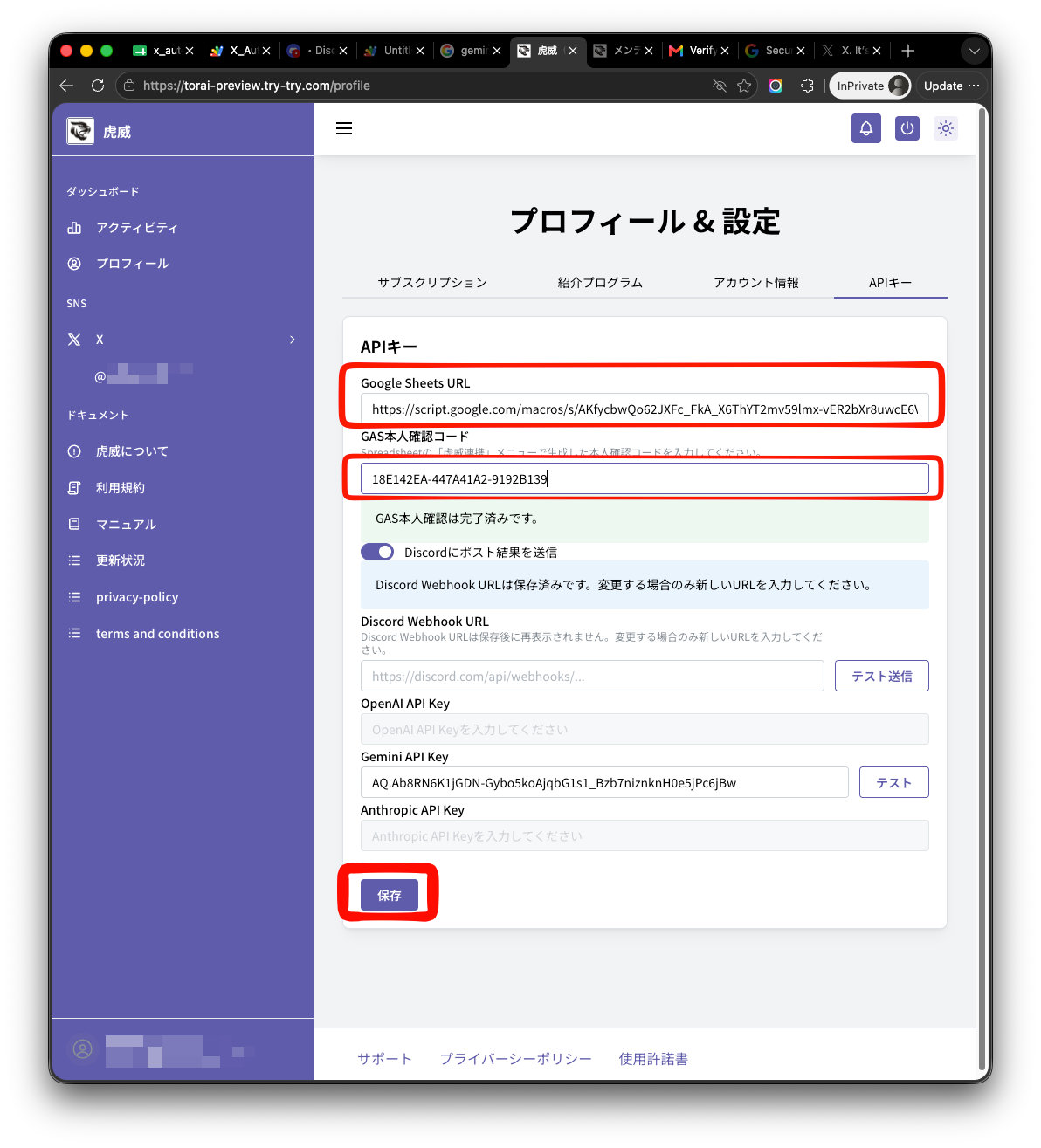Screen dimensions: 1041x1148
Task: Bookmark the page with the star icon
Action: click(x=744, y=86)
